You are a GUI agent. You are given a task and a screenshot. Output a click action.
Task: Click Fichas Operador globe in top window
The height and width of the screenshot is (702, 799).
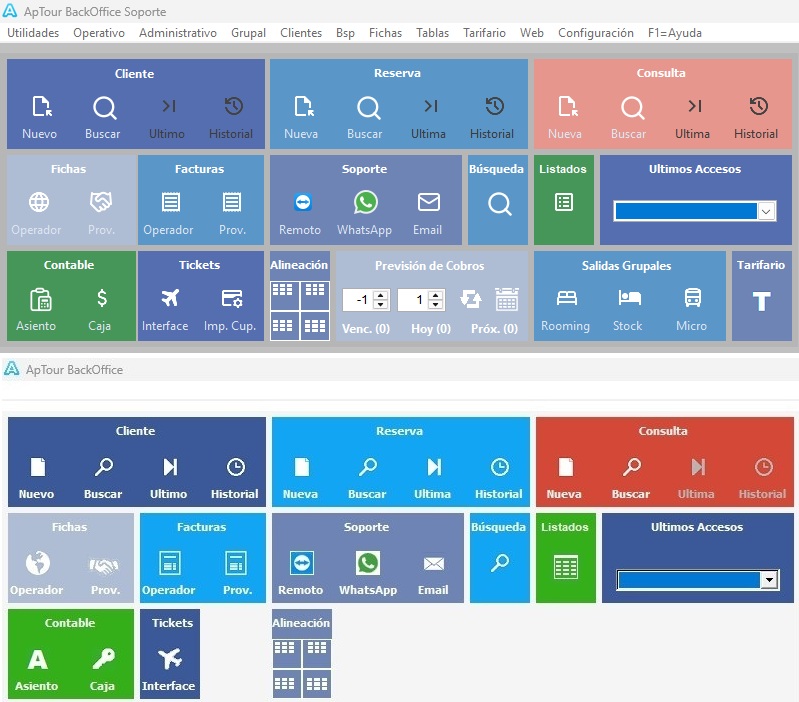tap(39, 202)
